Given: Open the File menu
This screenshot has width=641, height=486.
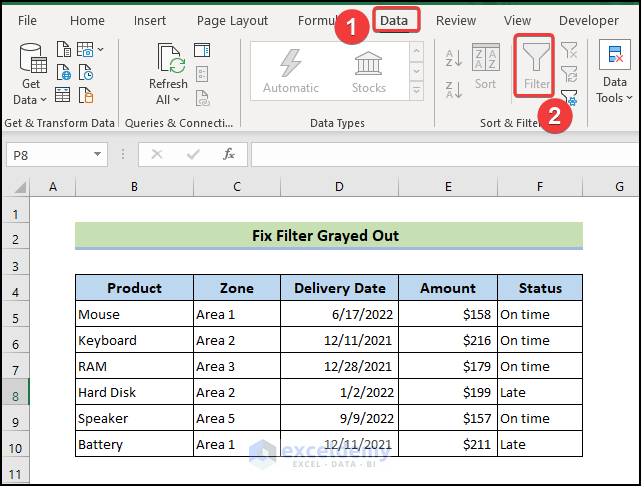Looking at the screenshot, I should (x=28, y=20).
